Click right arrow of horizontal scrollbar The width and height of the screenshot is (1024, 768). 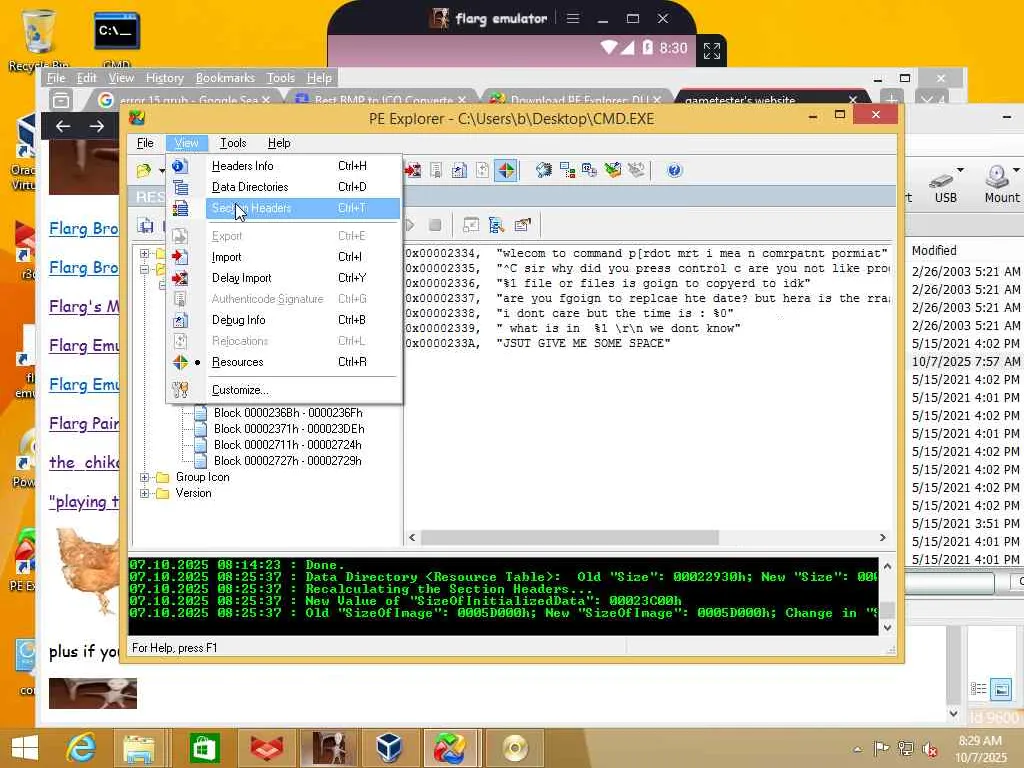click(882, 537)
